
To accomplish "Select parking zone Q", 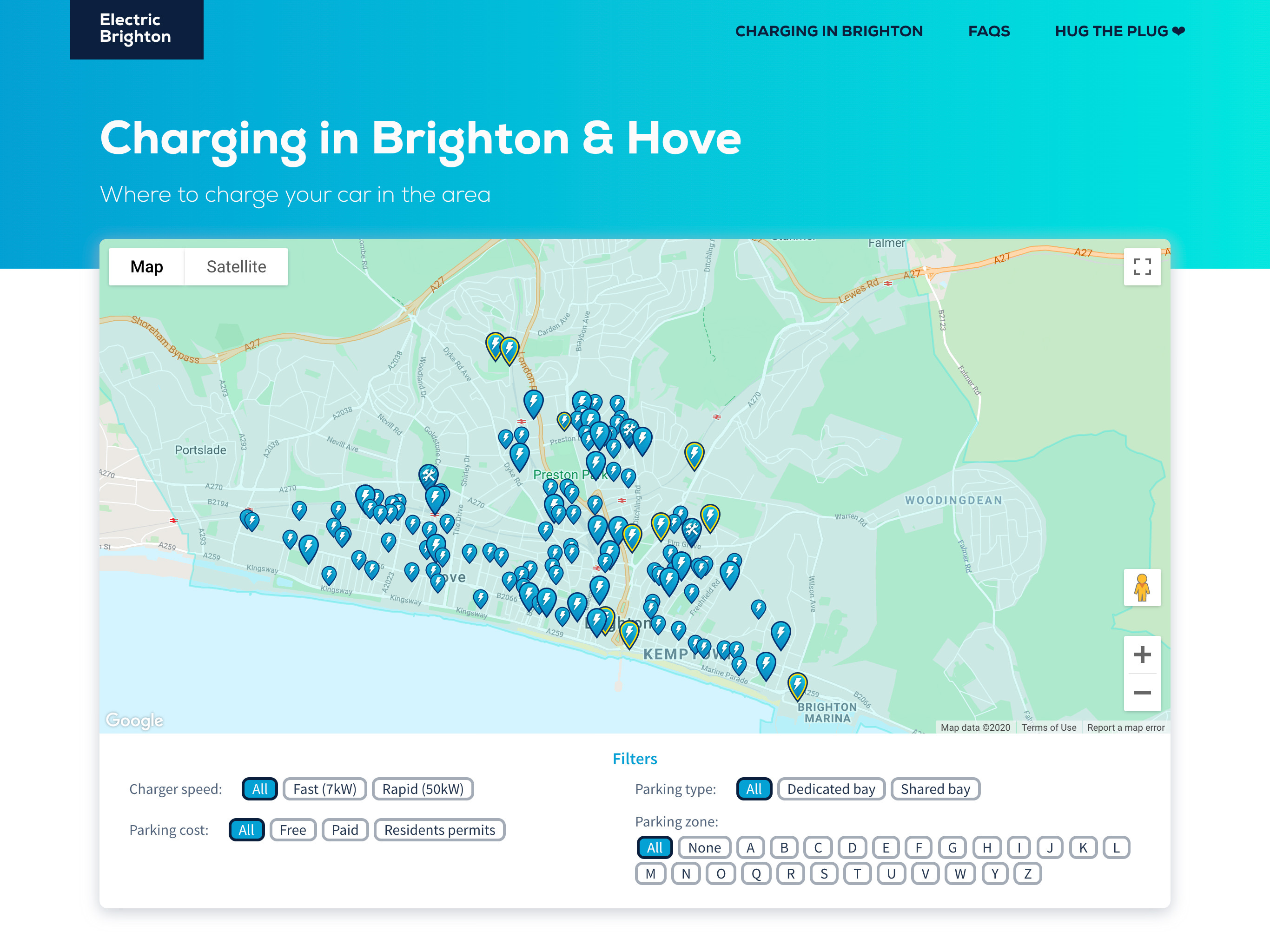I will point(757,873).
